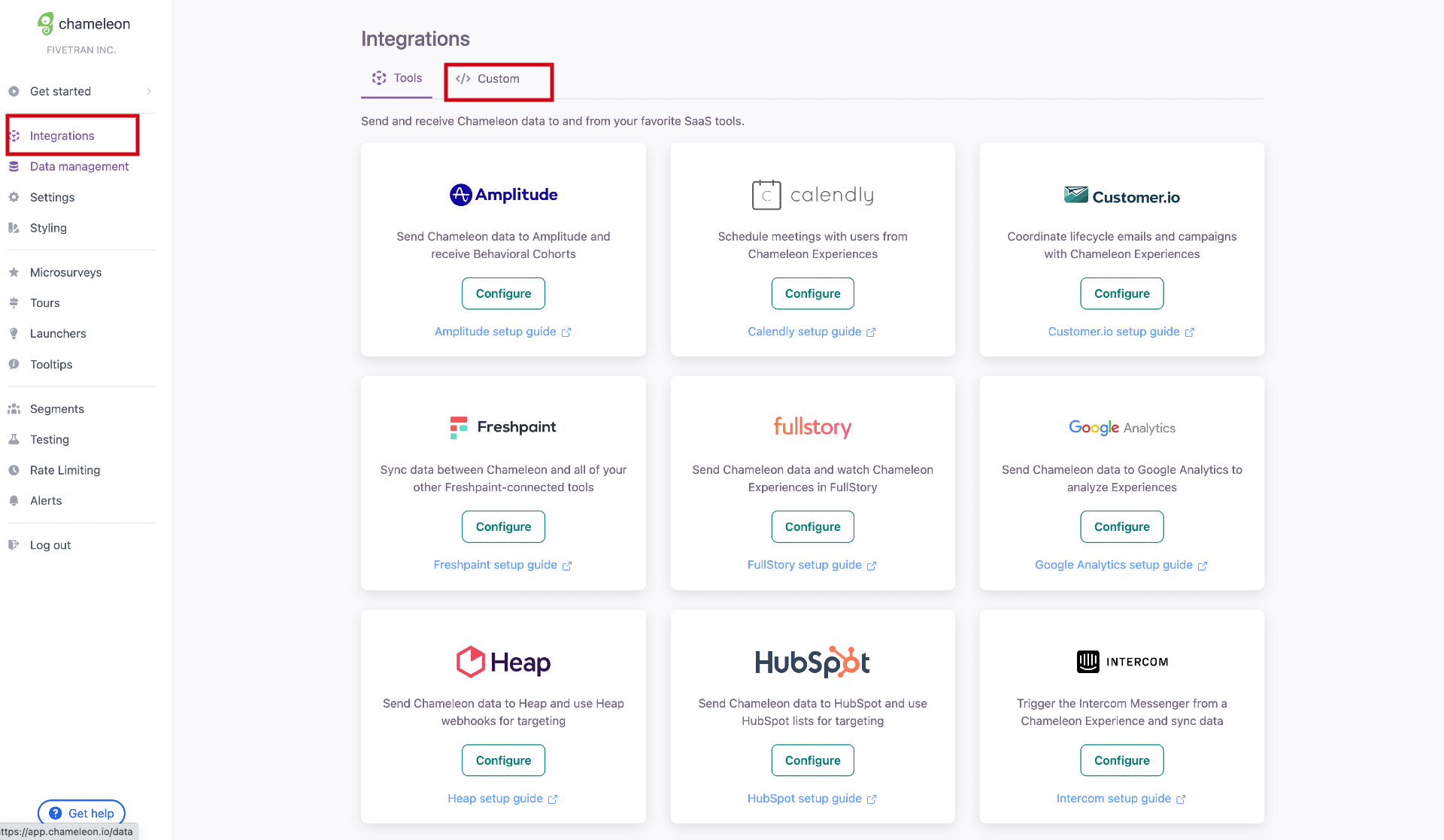Configure the Intercom integration
Image resolution: width=1444 pixels, height=840 pixels.
[1121, 761]
